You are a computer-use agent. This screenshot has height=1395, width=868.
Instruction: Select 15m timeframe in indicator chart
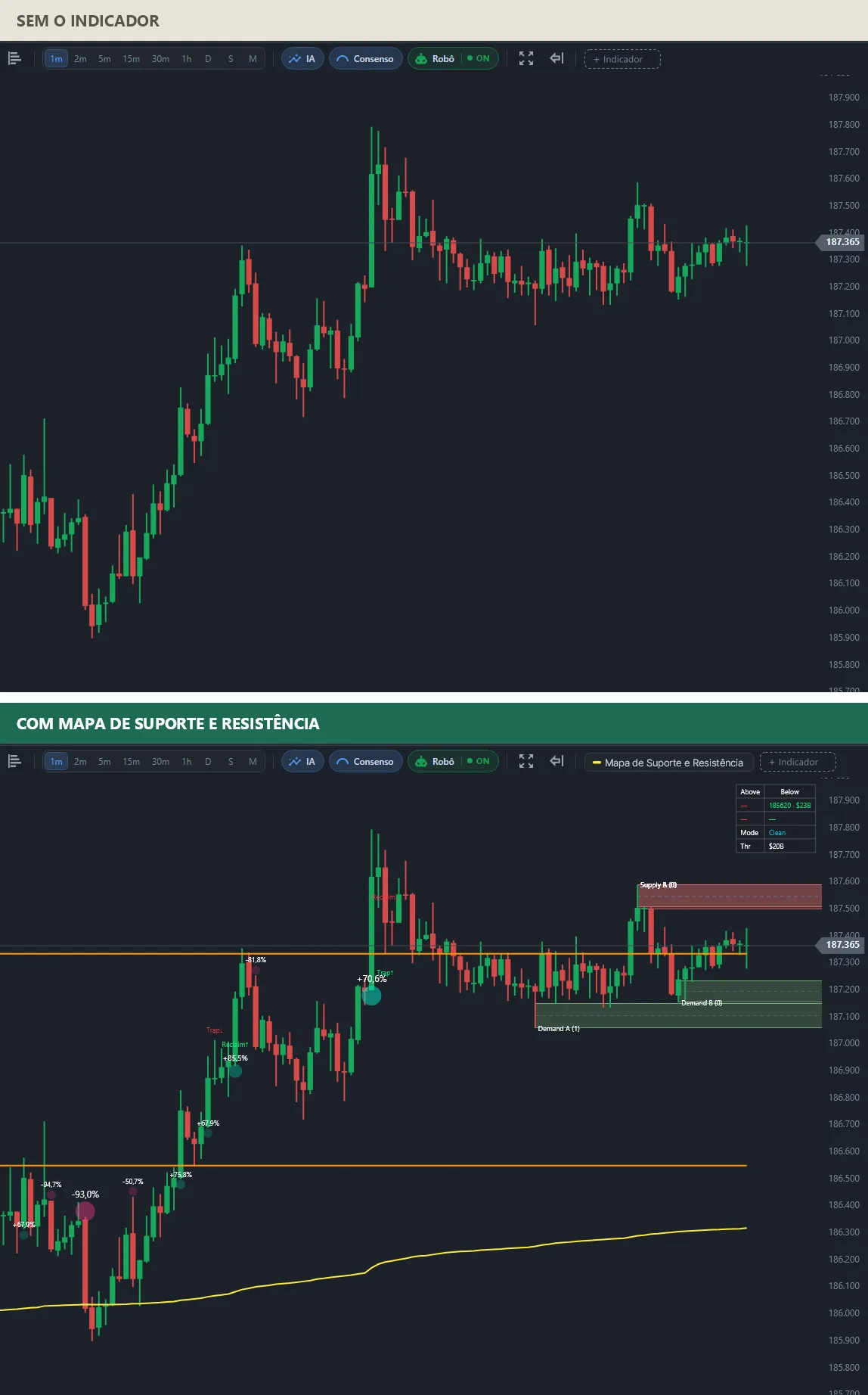132,761
